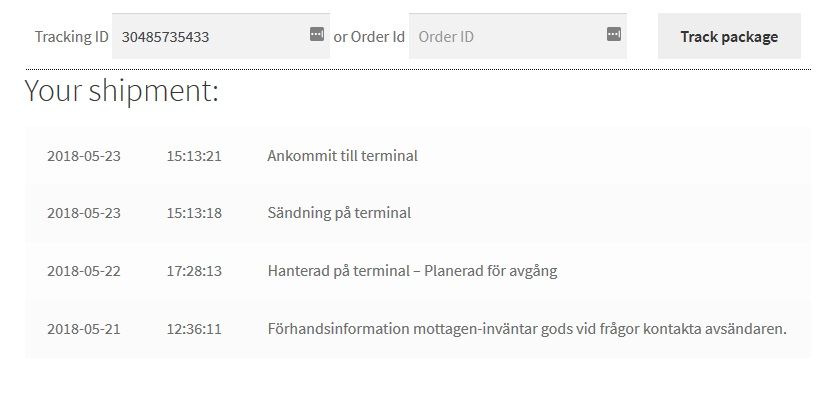Focus the Tracking ID input field
Image resolution: width=818 pixels, height=397 pixels.
(x=221, y=36)
